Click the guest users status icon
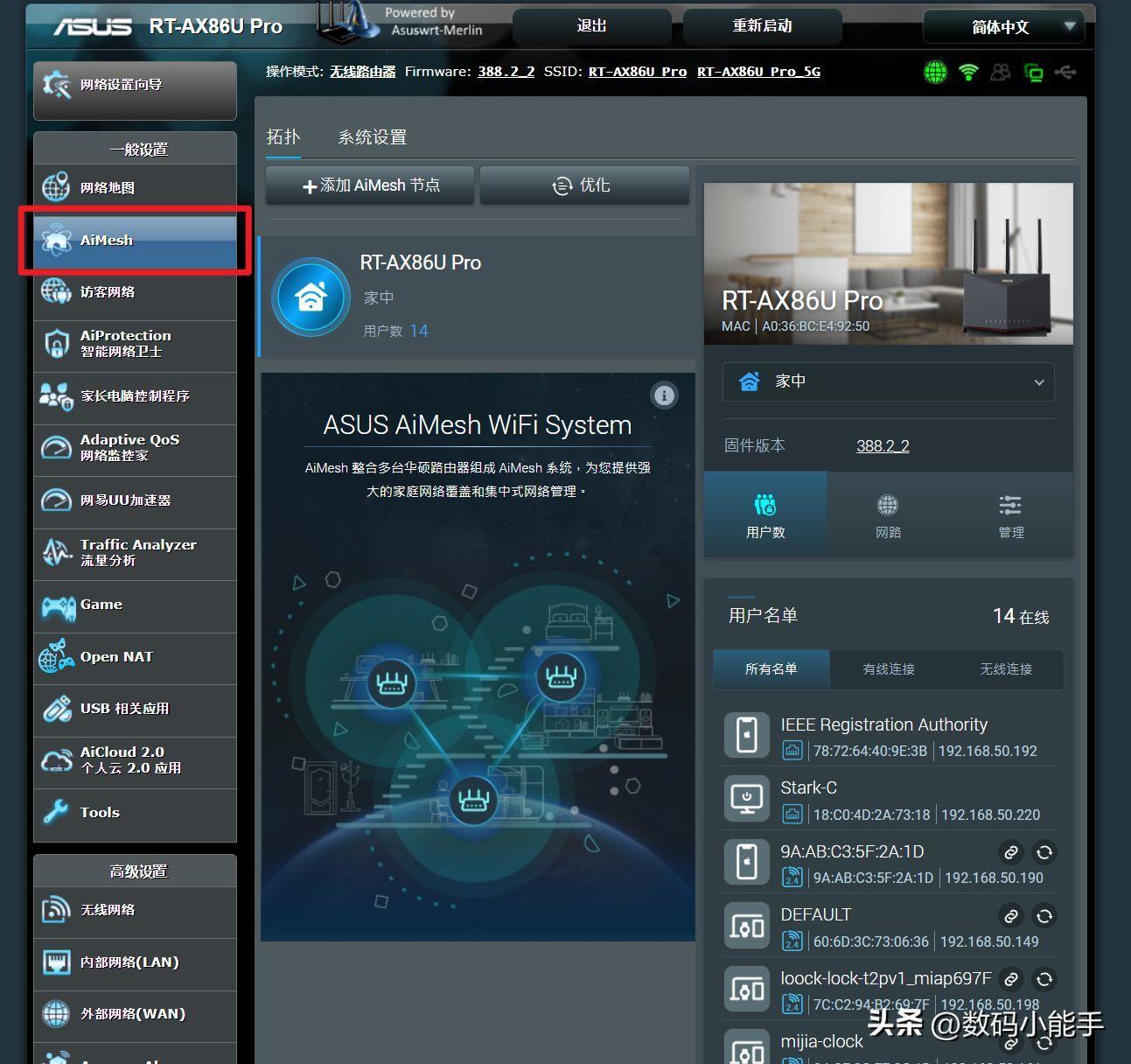The image size is (1131, 1064). 1000,73
